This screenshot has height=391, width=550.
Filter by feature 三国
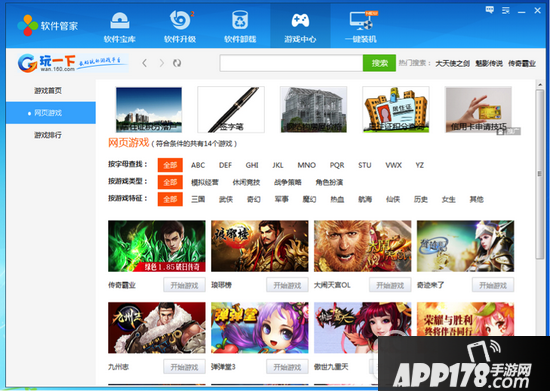(198, 200)
